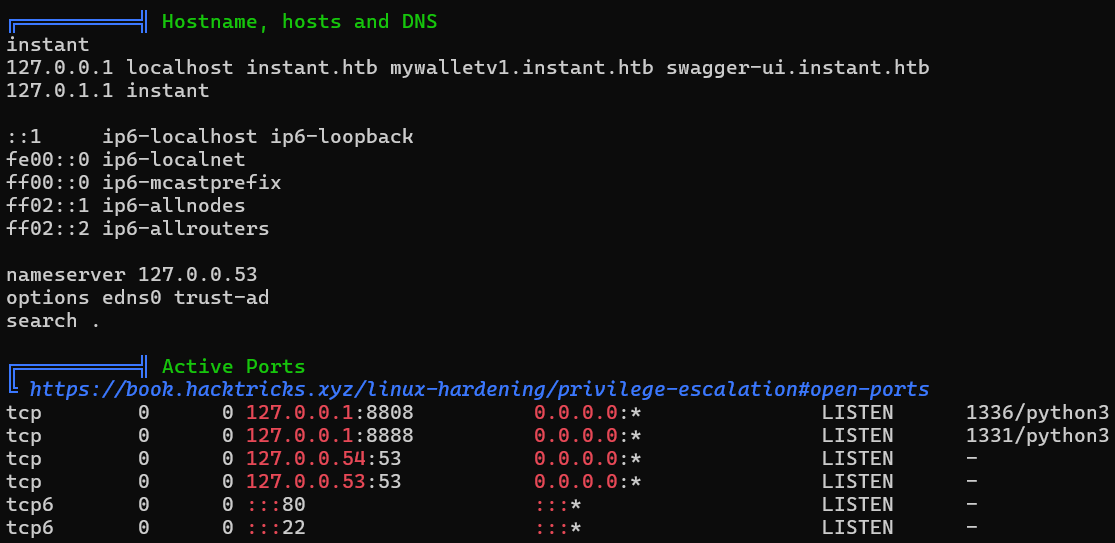Click the 'nameserver 127.0.0.53' line

tap(132, 274)
